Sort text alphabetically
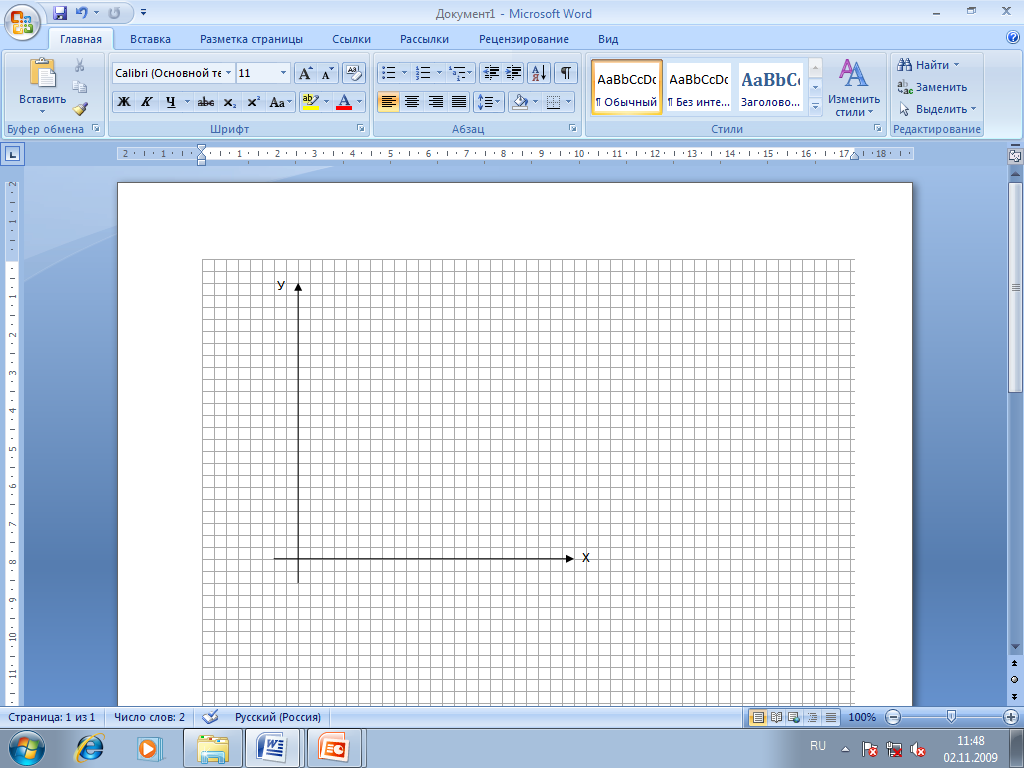1024x768 pixels. [539, 73]
